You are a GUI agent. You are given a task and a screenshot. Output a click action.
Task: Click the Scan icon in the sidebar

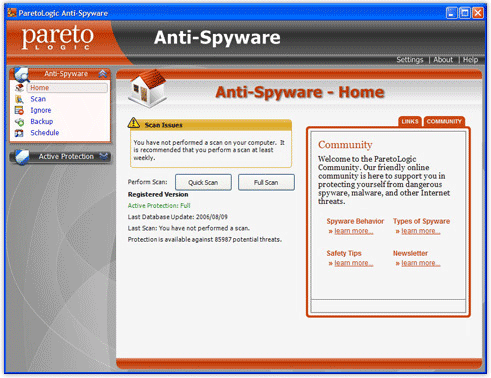coord(19,99)
